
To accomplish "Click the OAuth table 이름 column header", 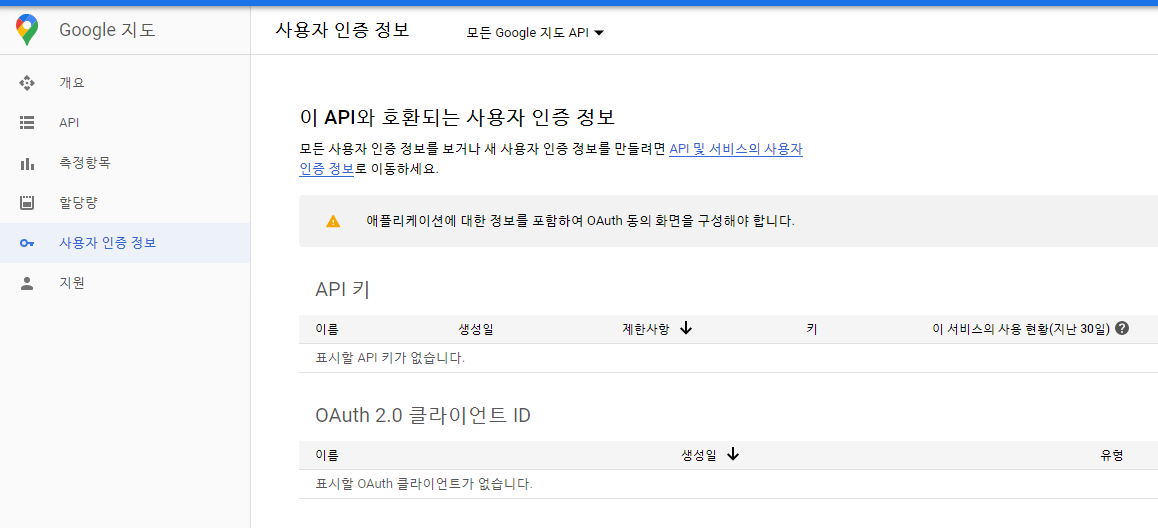I will pyautogui.click(x=326, y=455).
